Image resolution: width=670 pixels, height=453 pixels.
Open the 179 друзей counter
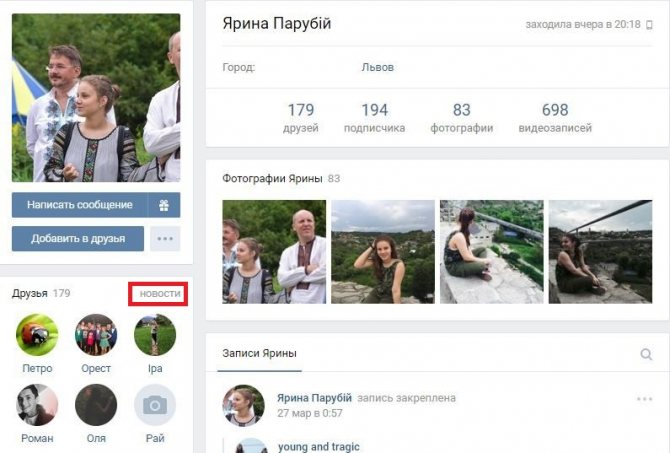tap(301, 118)
